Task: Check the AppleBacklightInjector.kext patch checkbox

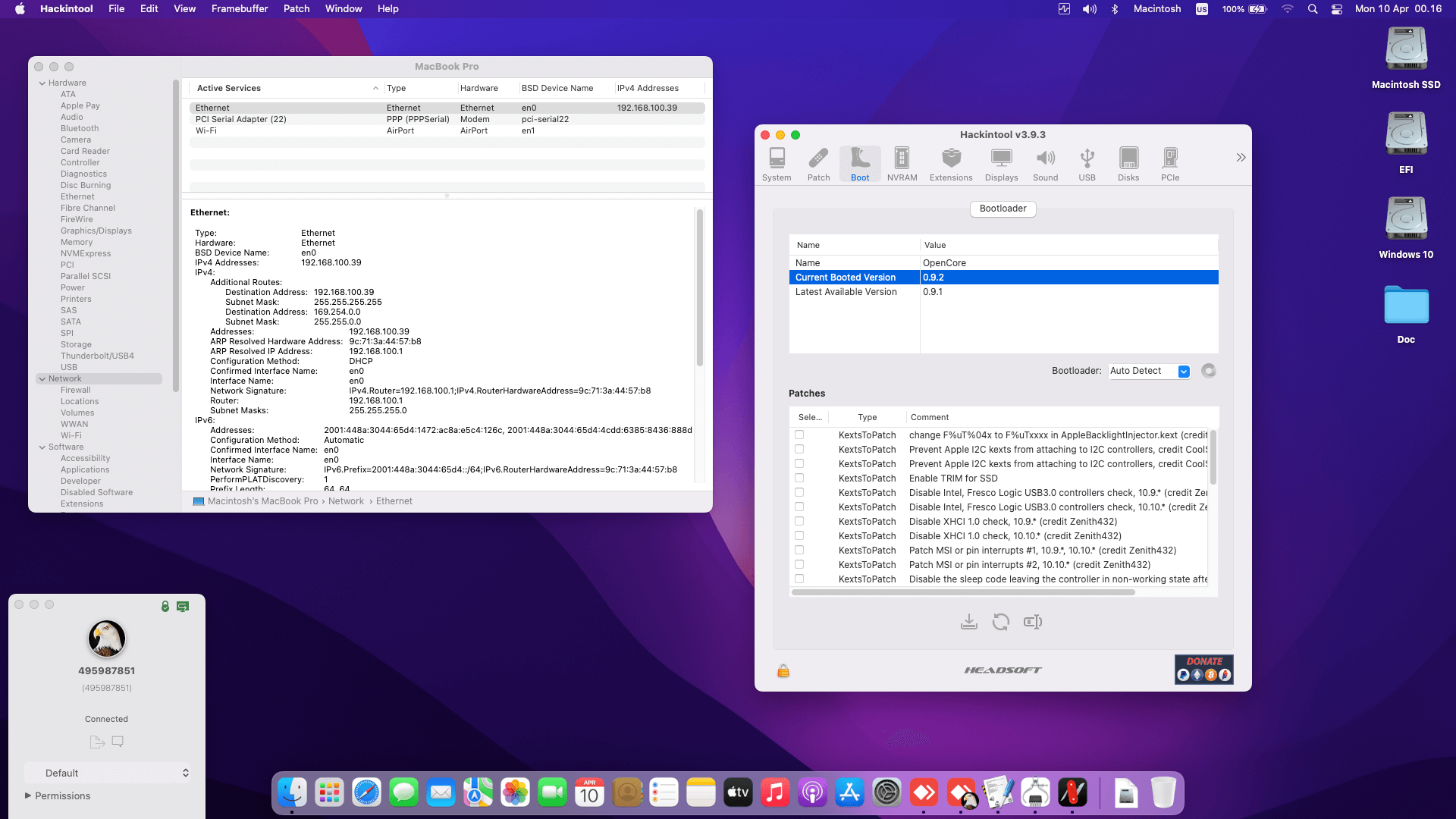Action: [x=799, y=435]
